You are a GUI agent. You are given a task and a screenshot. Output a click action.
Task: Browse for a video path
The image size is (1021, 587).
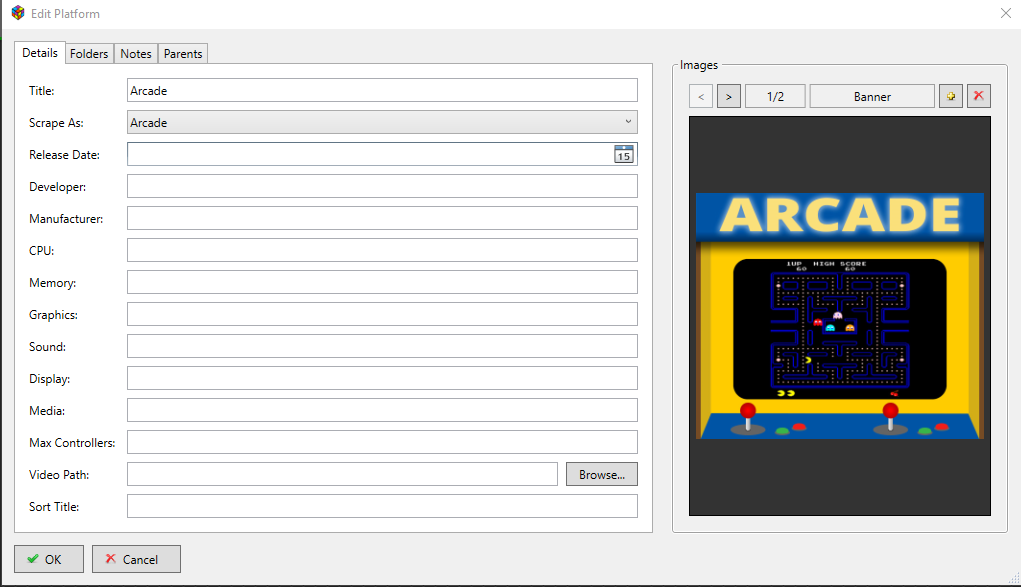pos(602,474)
